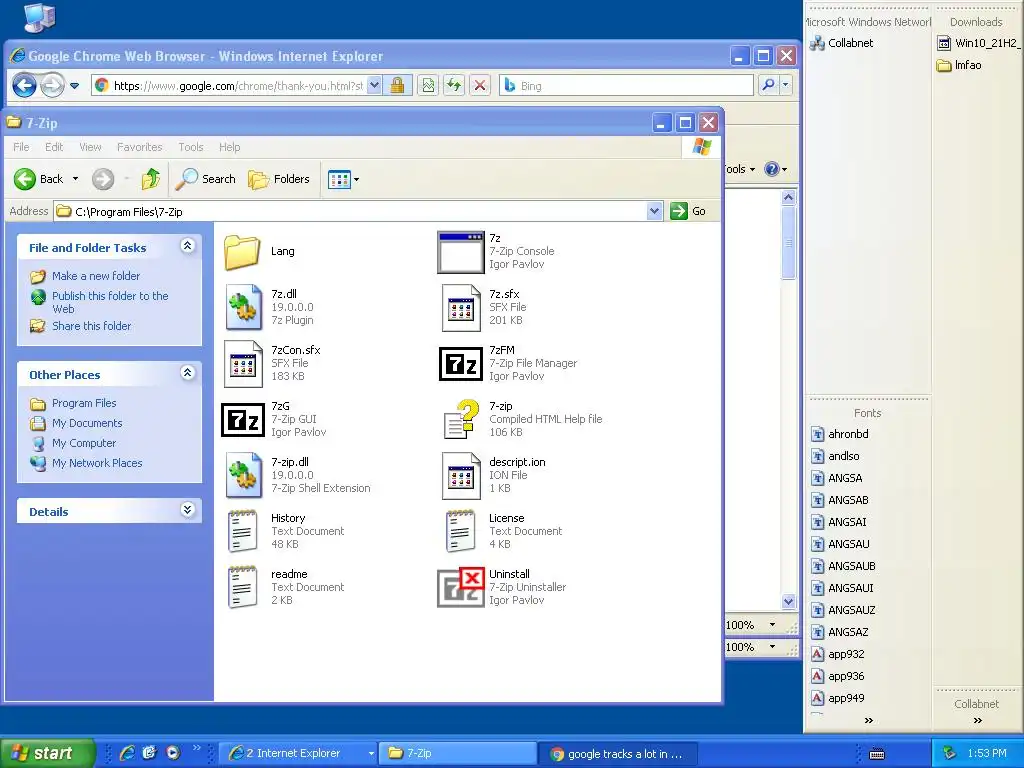Open the Address bar dropdown in 7-Zip
1024x768 pixels.
(x=654, y=211)
